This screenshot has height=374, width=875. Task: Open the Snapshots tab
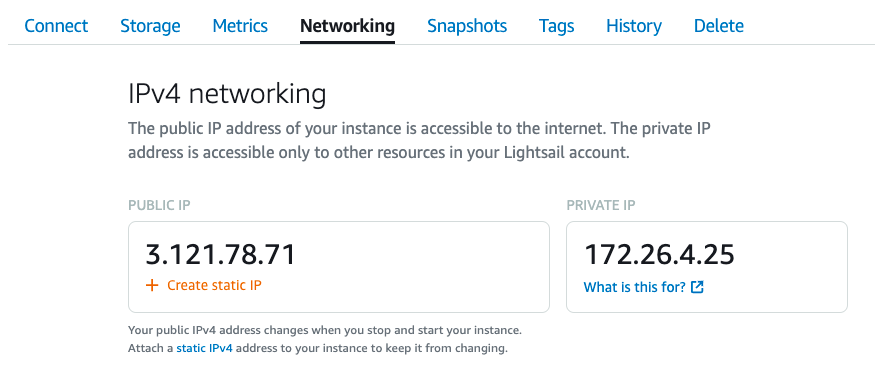click(467, 26)
